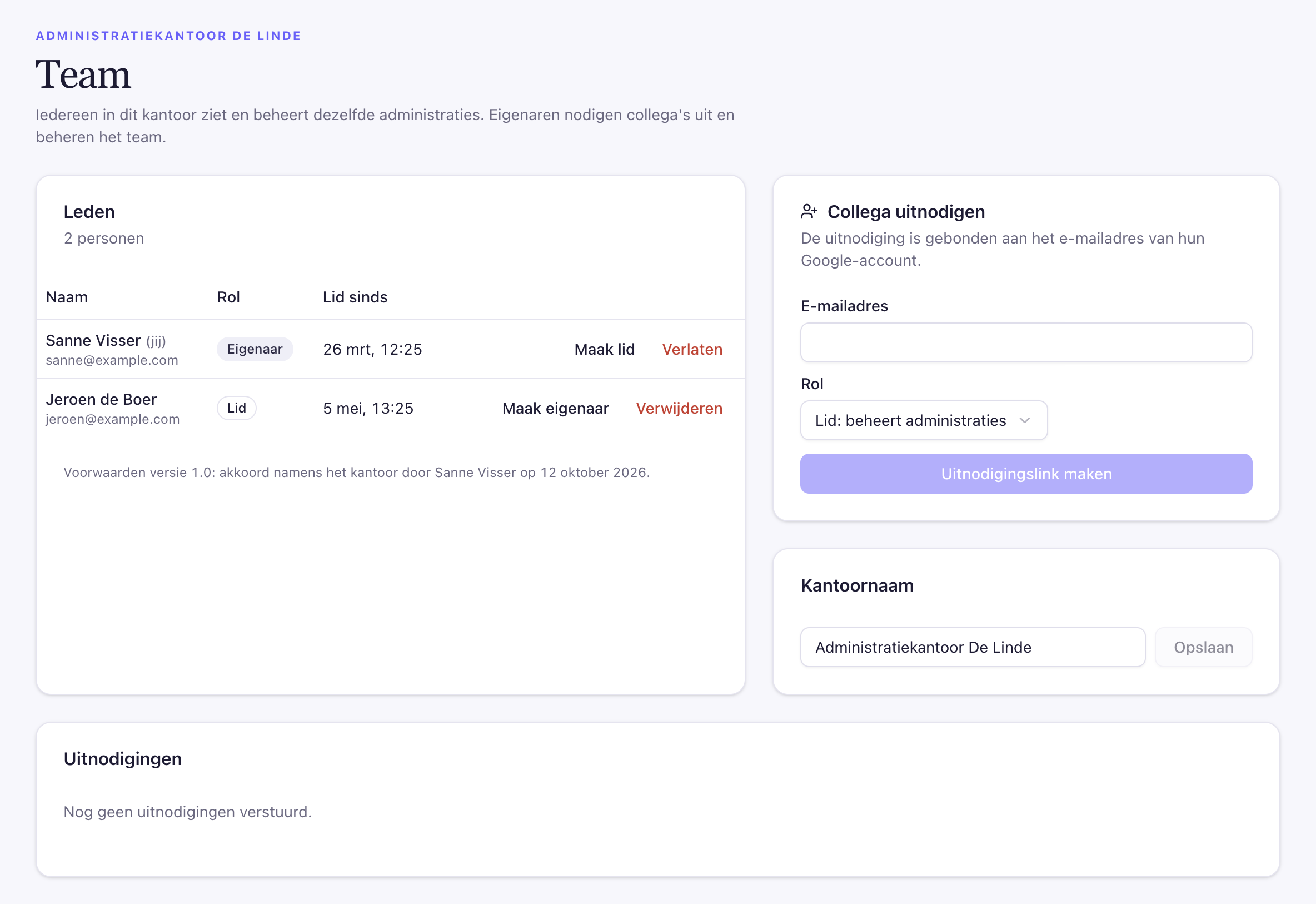
Task: Click the Rol label above the dropdown
Action: click(811, 384)
